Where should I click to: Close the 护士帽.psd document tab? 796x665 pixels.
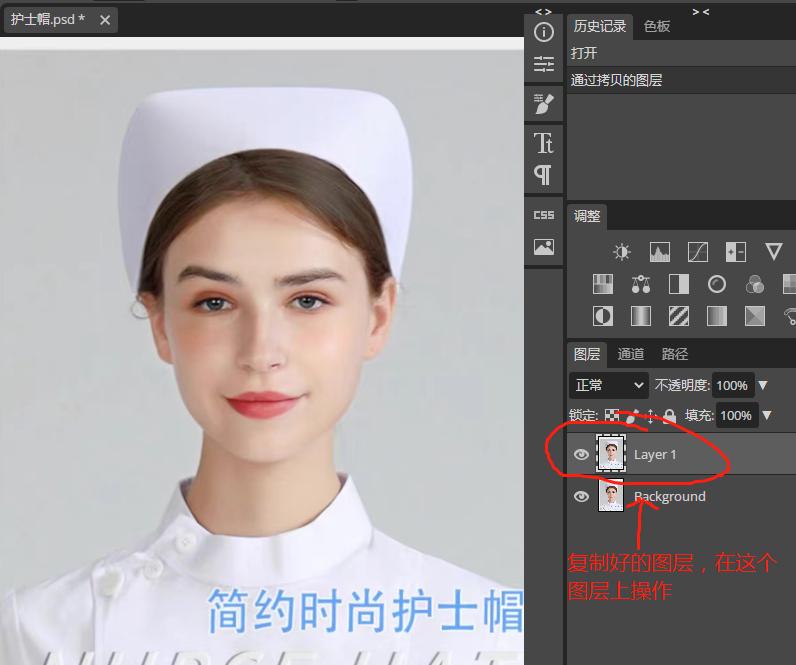tap(105, 20)
